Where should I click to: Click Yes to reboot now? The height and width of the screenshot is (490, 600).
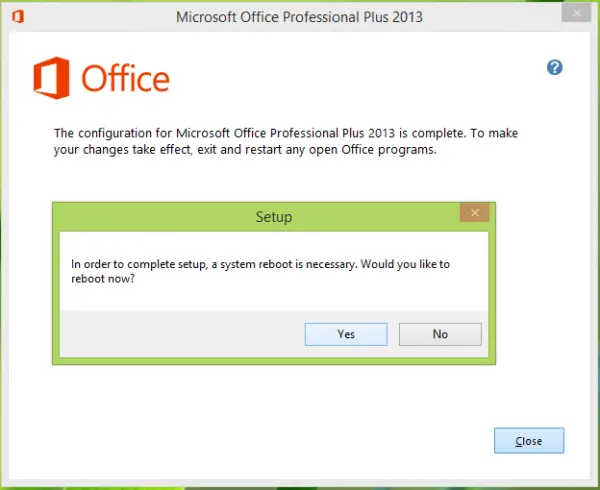click(346, 334)
